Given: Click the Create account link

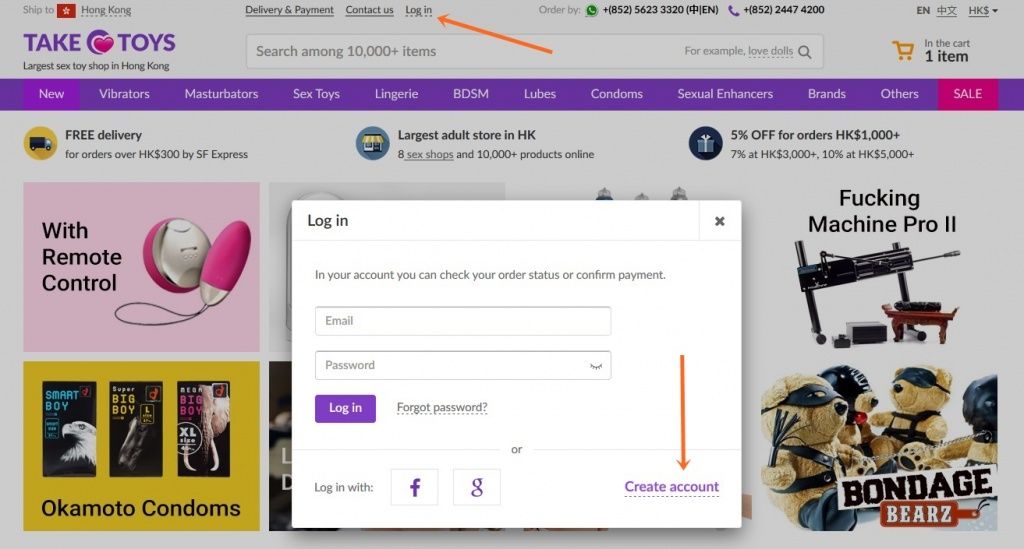Looking at the screenshot, I should pos(671,487).
